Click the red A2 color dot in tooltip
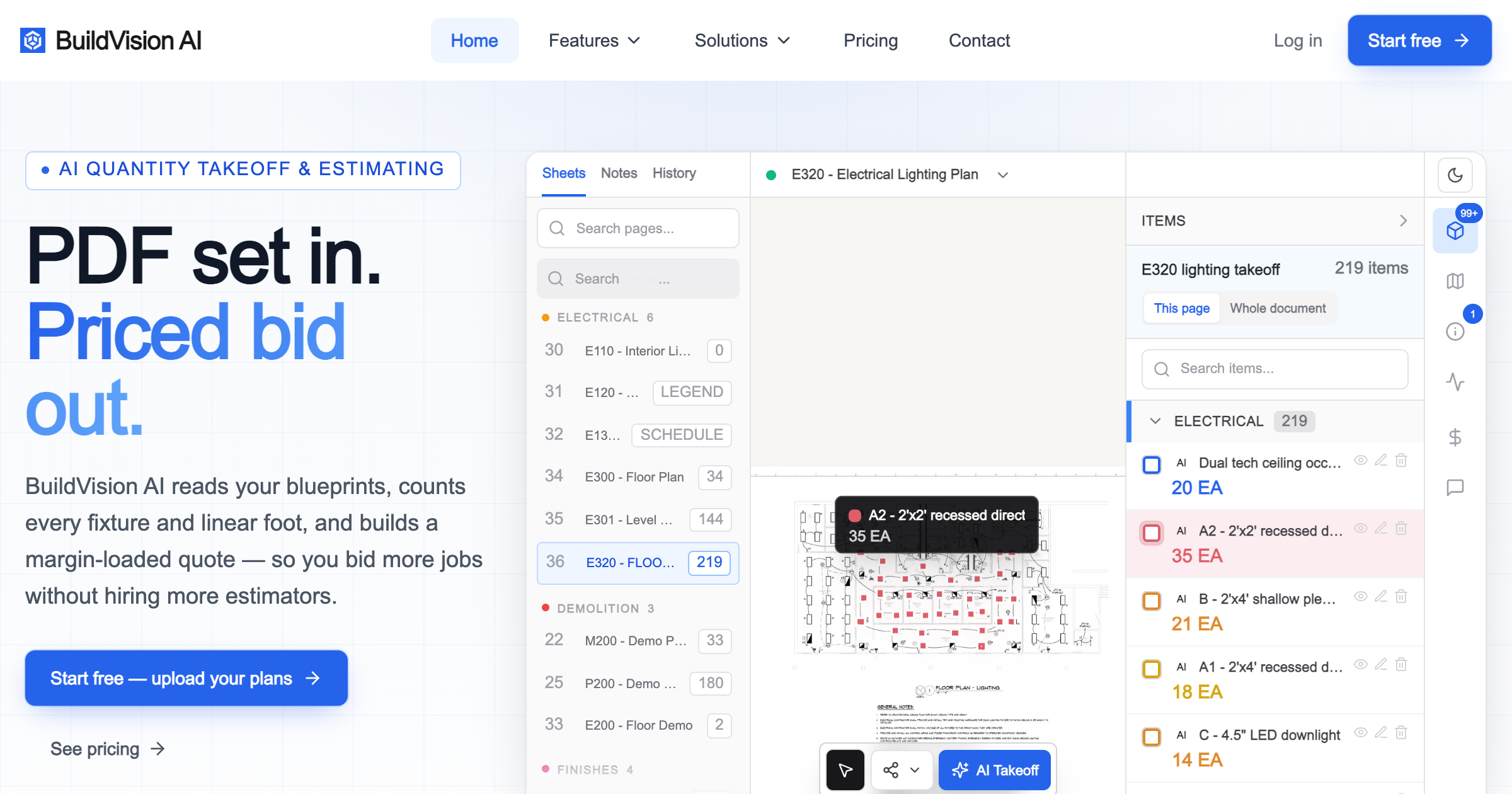Viewport: 1512px width, 794px height. [x=855, y=515]
